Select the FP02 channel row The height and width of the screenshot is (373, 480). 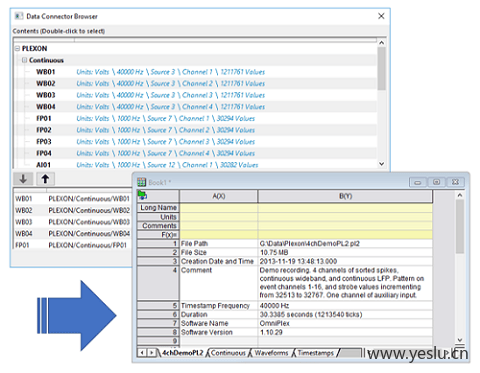coord(195,130)
